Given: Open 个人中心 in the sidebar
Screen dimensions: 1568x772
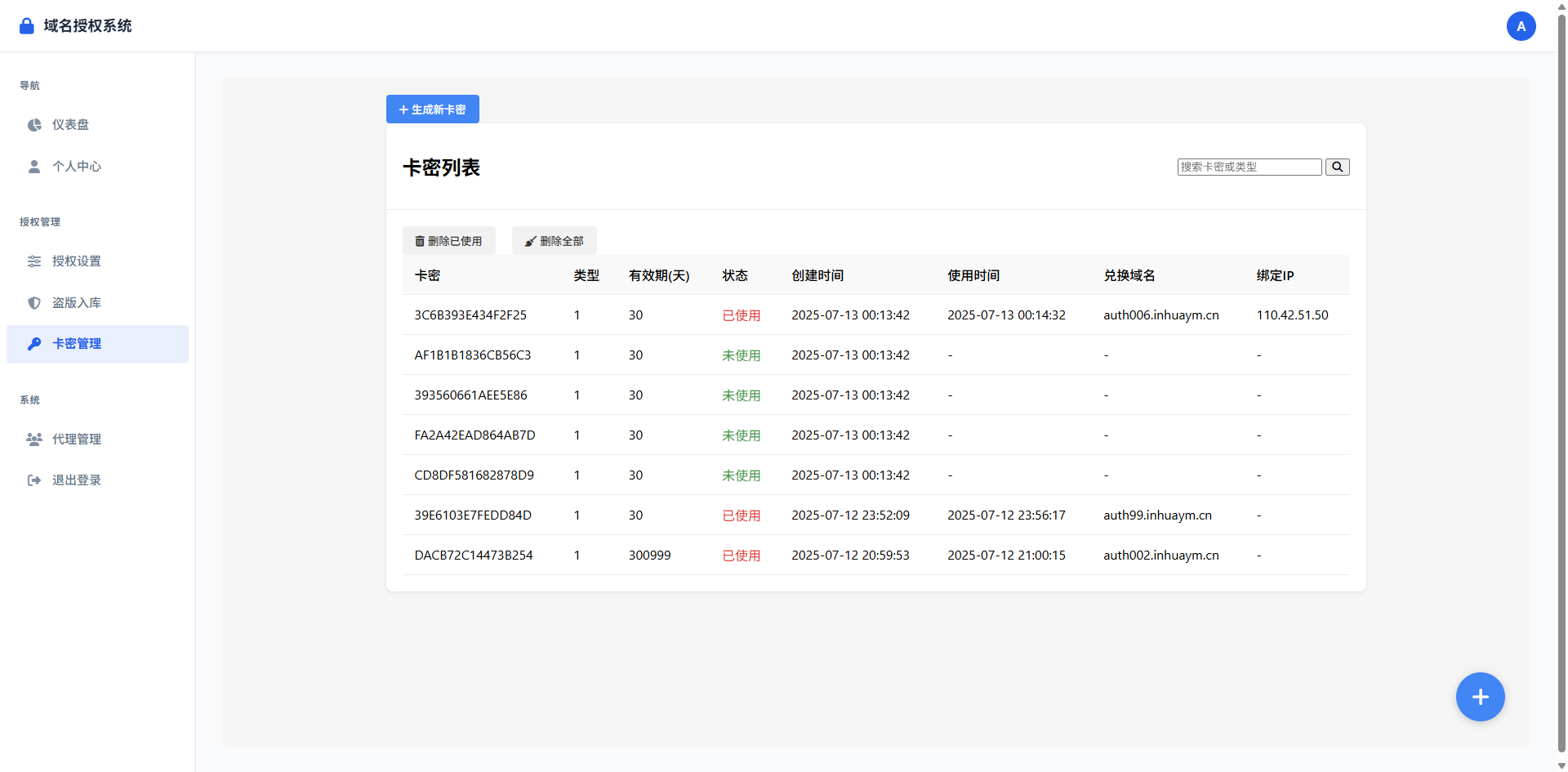Looking at the screenshot, I should point(97,167).
